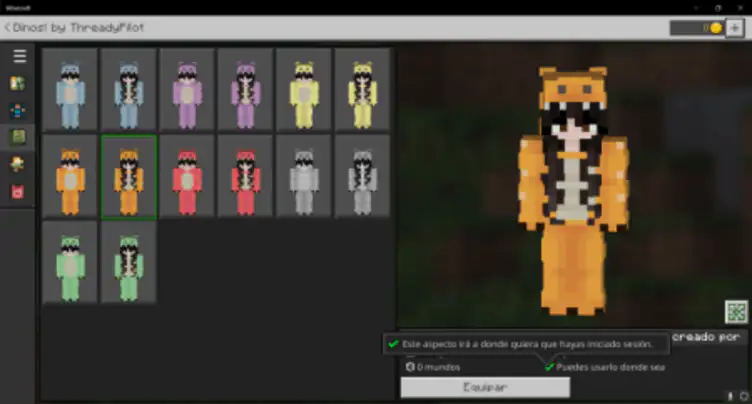Viewport: 752px width, 404px height.
Task: Select gray dino skin with long hair
Action: point(363,177)
